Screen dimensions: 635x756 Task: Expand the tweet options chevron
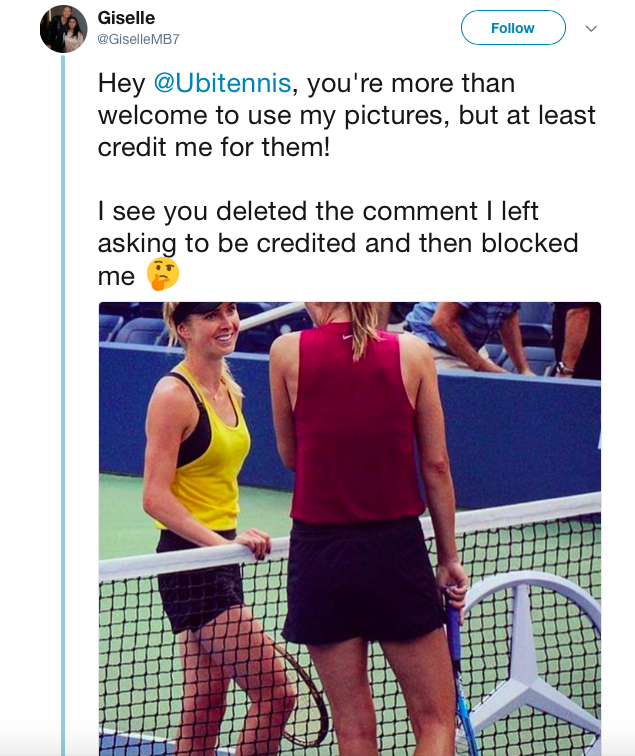(x=591, y=28)
